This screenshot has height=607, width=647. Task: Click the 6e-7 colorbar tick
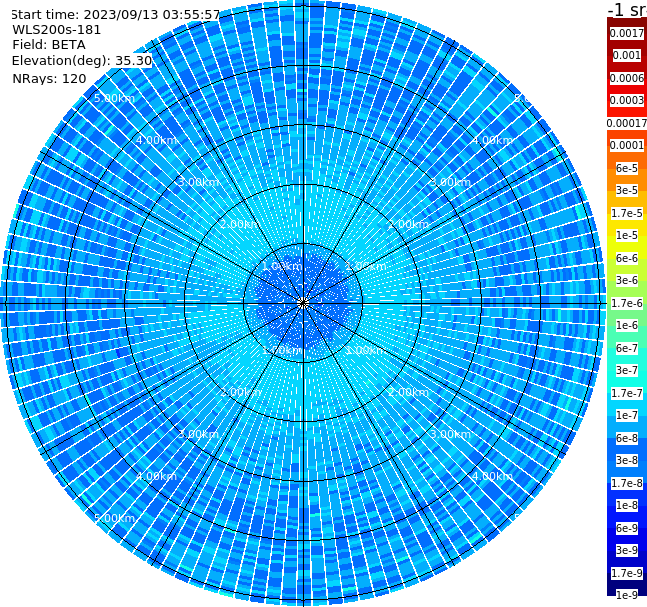(x=627, y=348)
